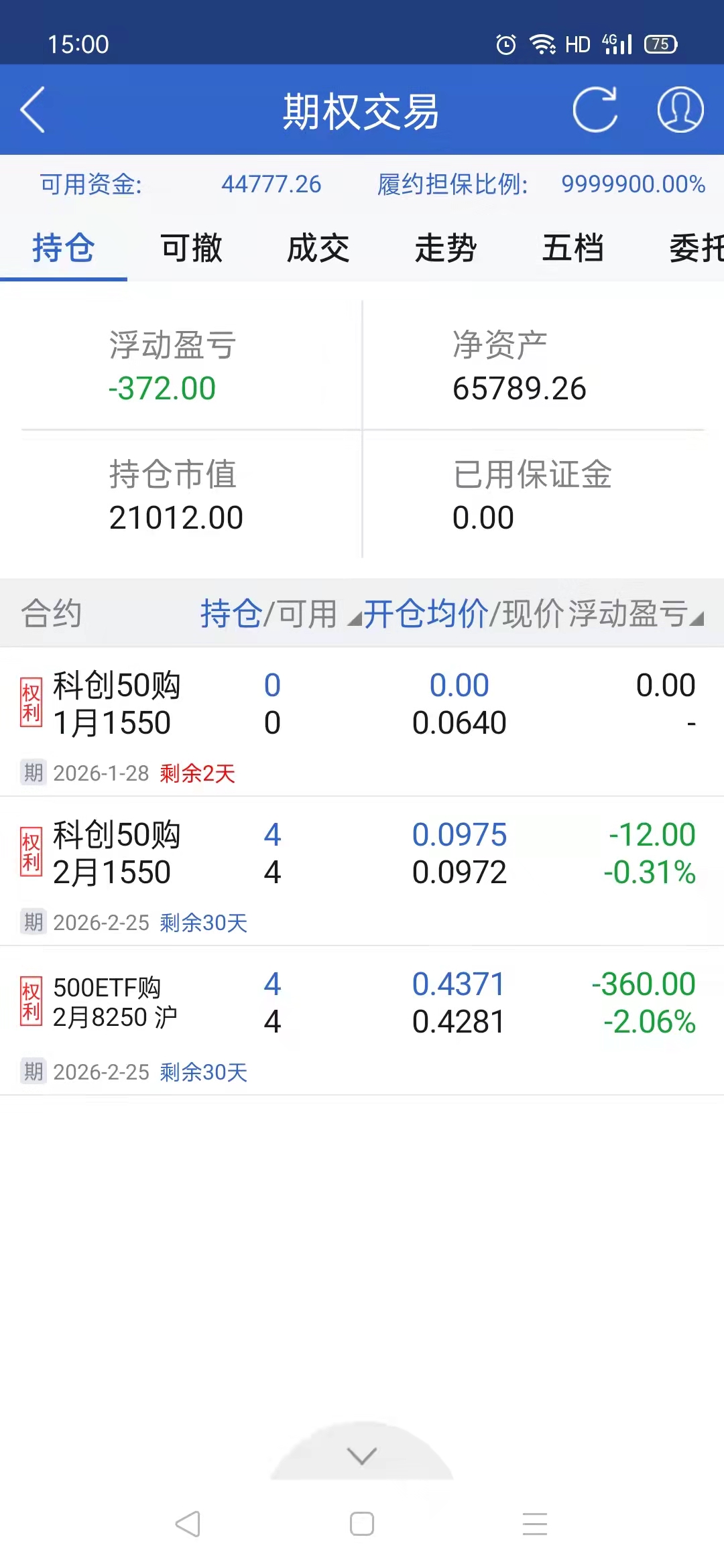Open the 走势 tab

coord(446,249)
